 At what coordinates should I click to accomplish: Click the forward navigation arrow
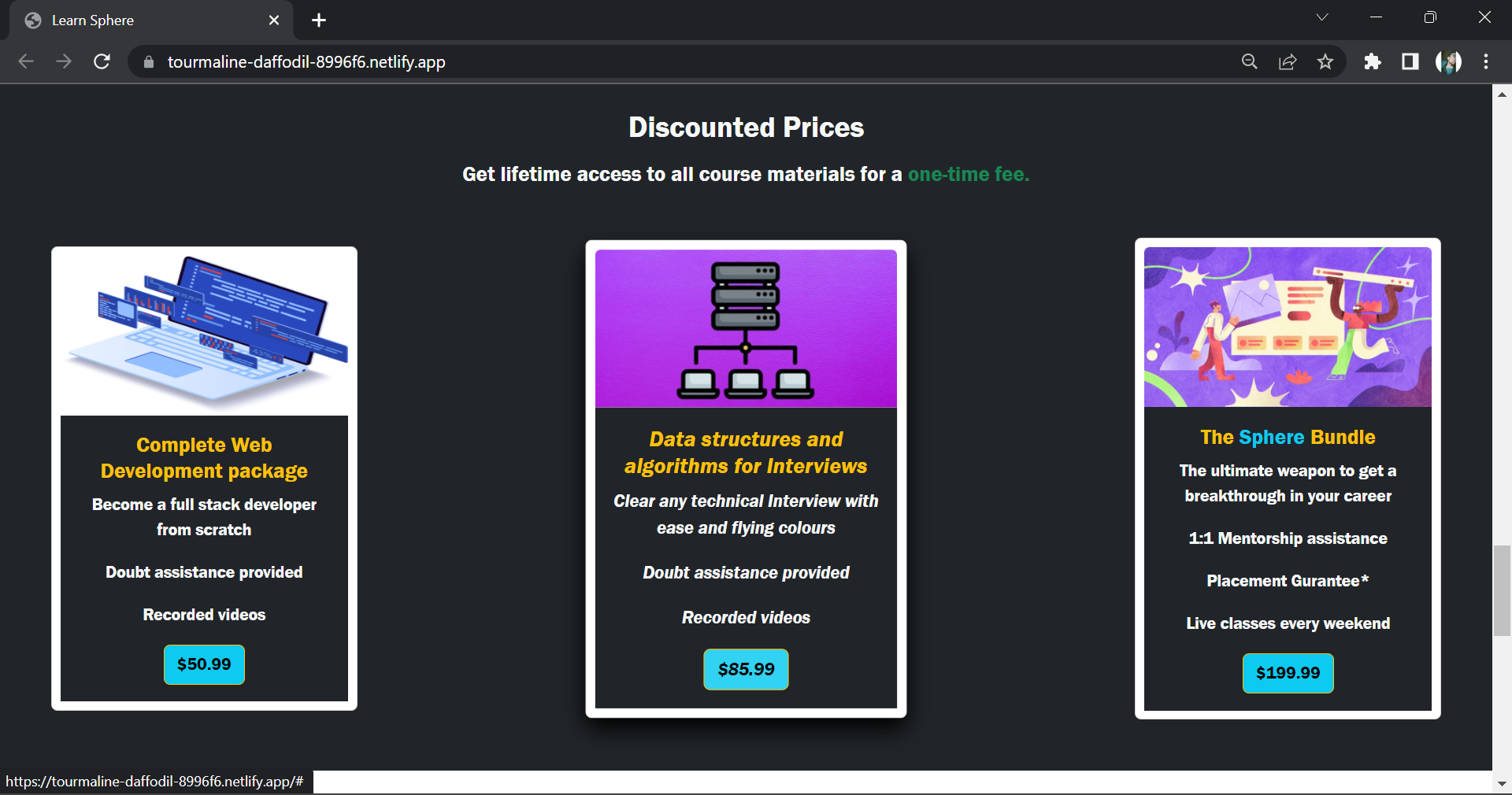tap(64, 61)
